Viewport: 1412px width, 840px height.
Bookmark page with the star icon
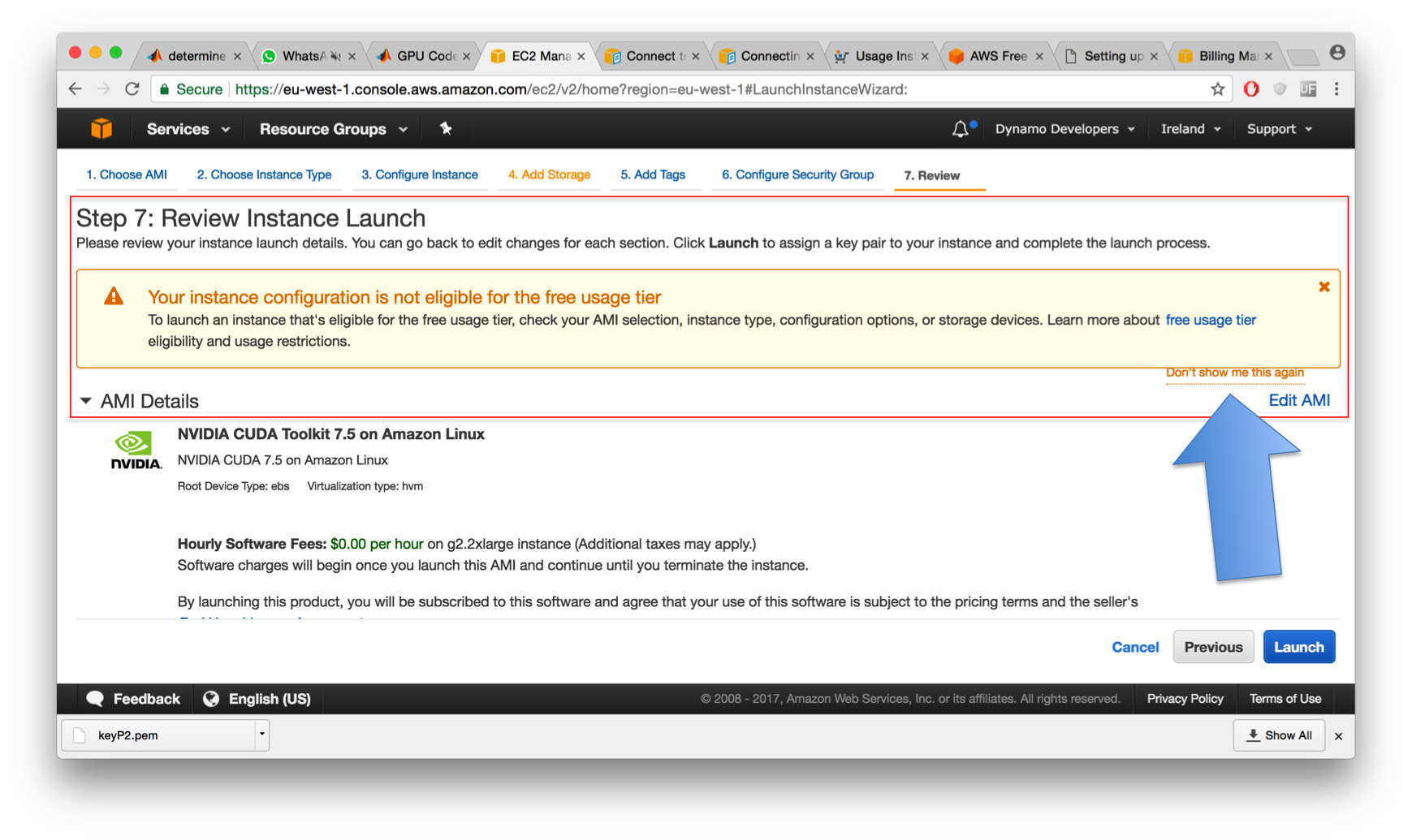tap(1217, 89)
